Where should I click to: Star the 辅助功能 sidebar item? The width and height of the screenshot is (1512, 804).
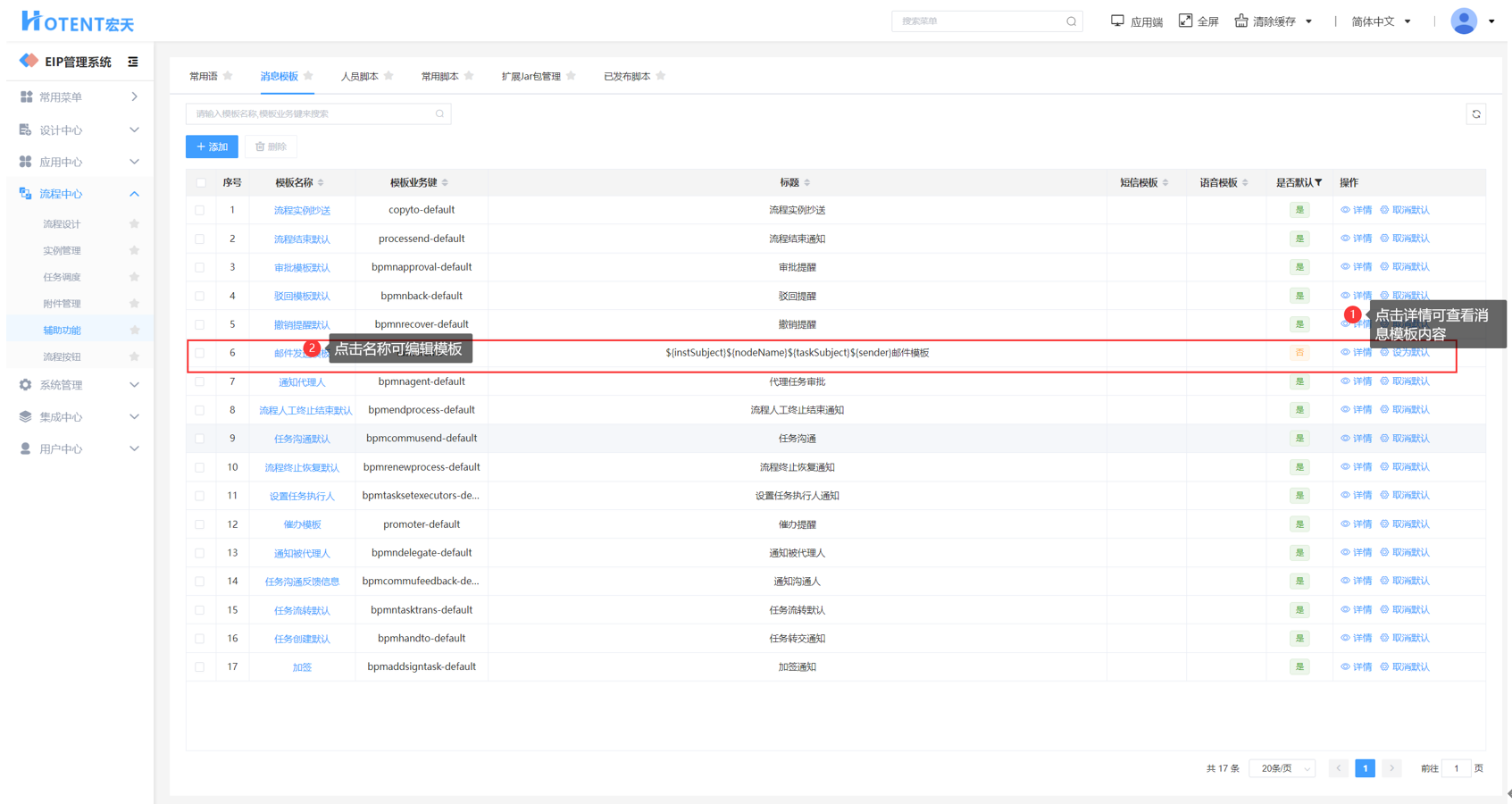(134, 331)
